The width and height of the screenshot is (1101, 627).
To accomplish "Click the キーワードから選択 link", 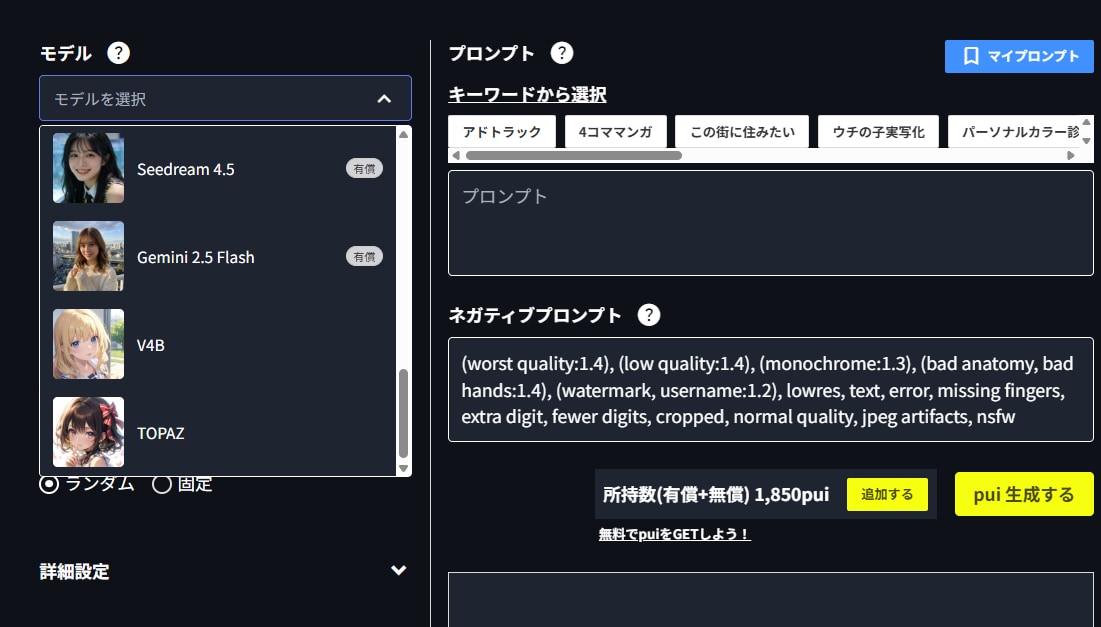I will pyautogui.click(x=527, y=94).
